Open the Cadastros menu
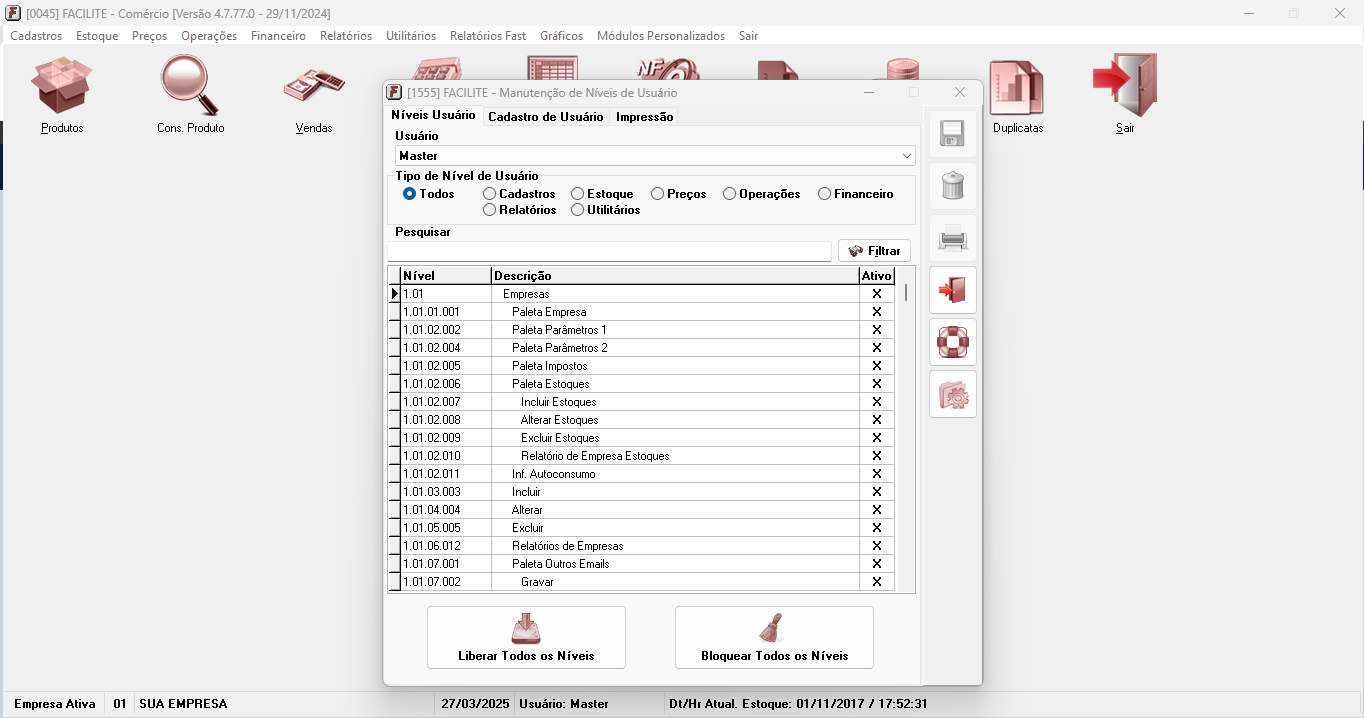This screenshot has height=718, width=1364. (36, 36)
